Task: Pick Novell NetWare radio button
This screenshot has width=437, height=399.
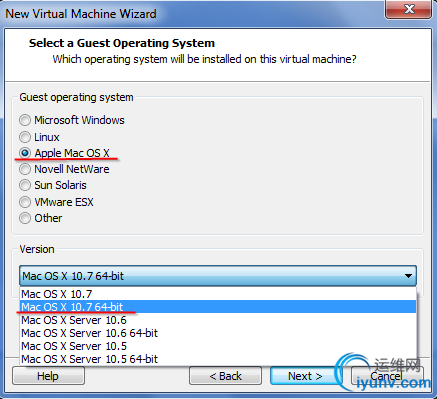Action: (x=25, y=169)
